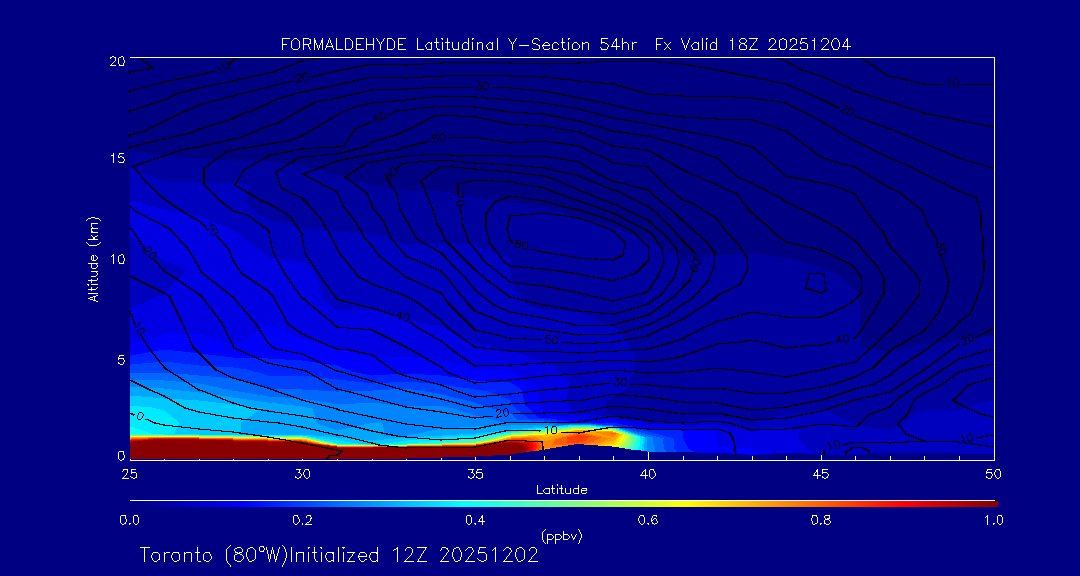Click the Latitude x-axis label
The height and width of the screenshot is (576, 1080).
tap(561, 489)
